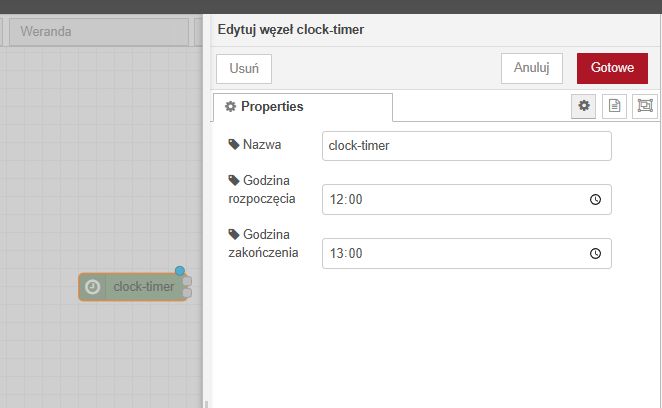The height and width of the screenshot is (408, 662).
Task: Click lower output port of clock-timer node
Action: tap(187, 292)
